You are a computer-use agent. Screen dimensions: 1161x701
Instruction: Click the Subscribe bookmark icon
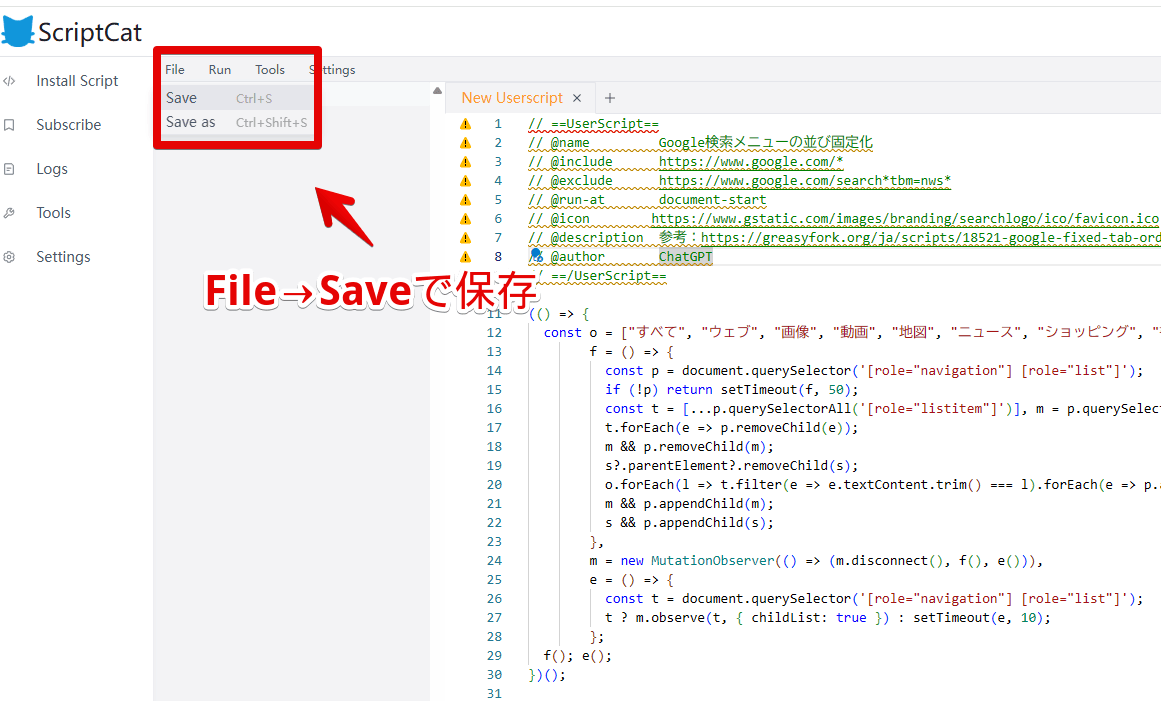[x=9, y=125]
